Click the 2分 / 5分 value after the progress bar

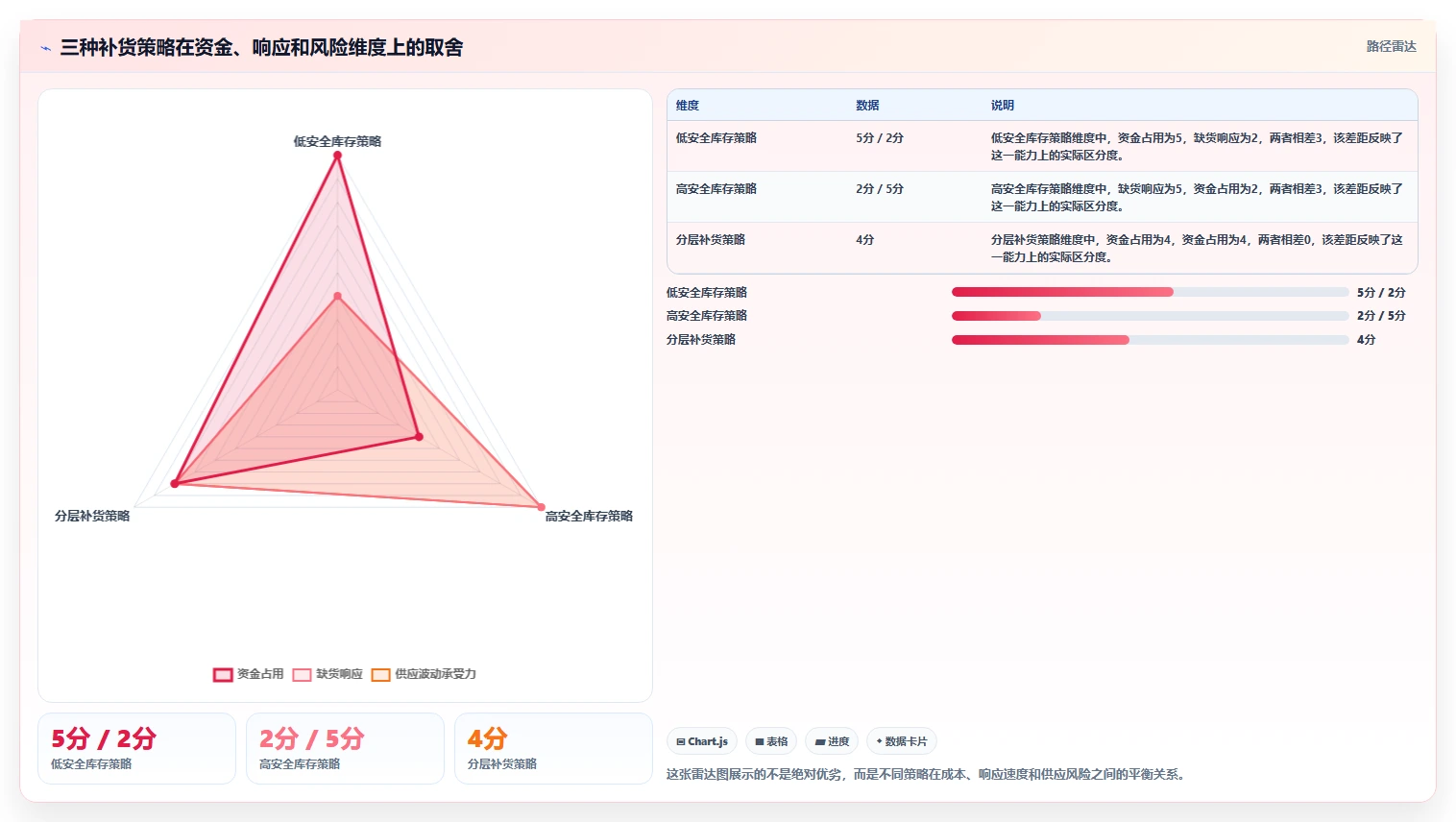pos(1381,316)
